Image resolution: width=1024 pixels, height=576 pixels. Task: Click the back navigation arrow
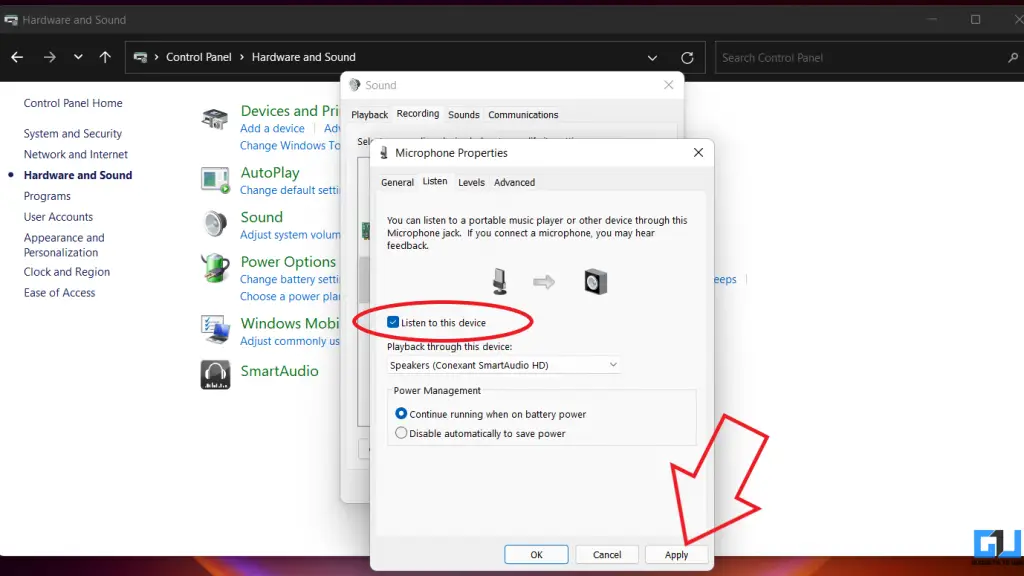coord(16,57)
